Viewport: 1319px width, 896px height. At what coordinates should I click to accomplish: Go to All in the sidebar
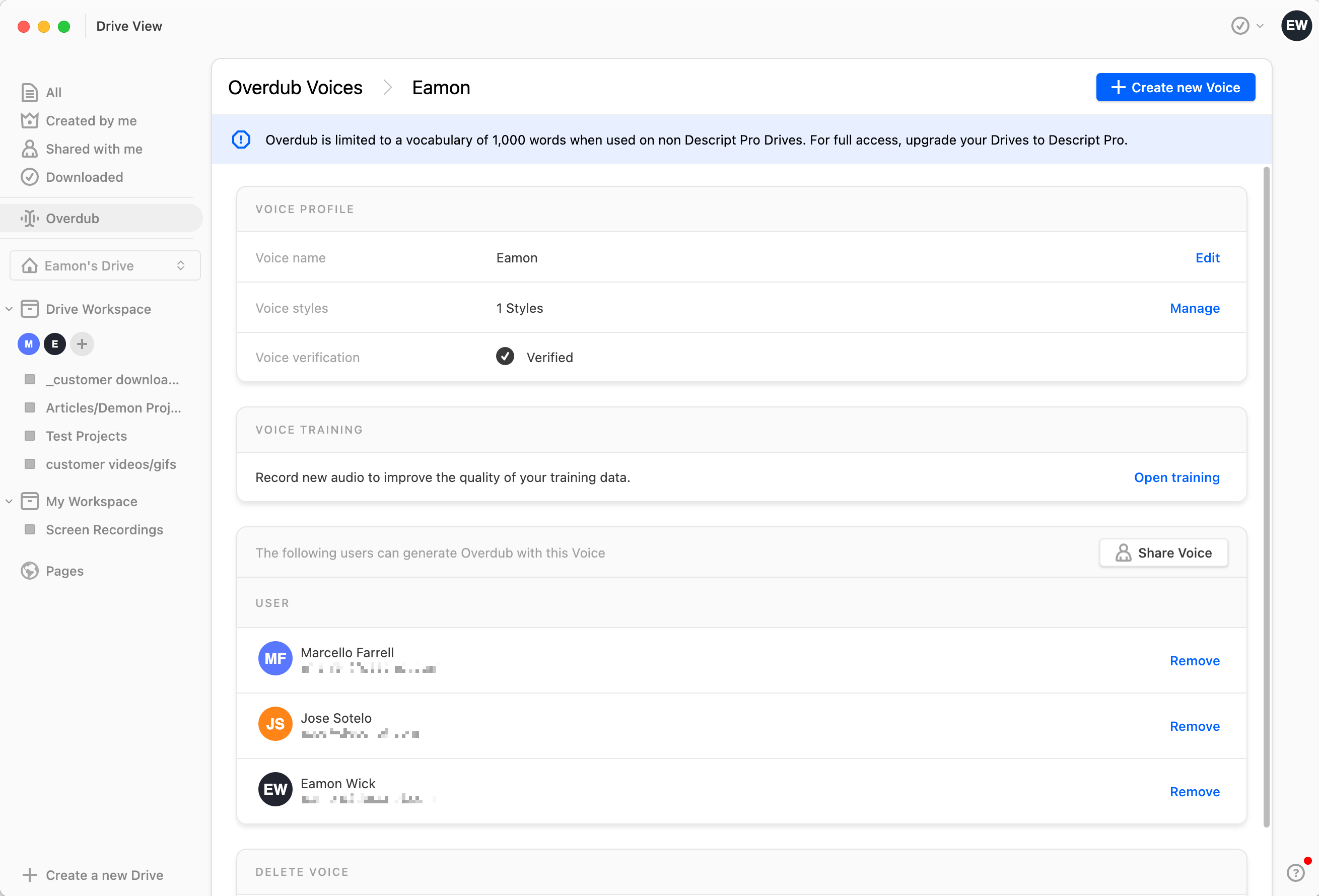(53, 93)
